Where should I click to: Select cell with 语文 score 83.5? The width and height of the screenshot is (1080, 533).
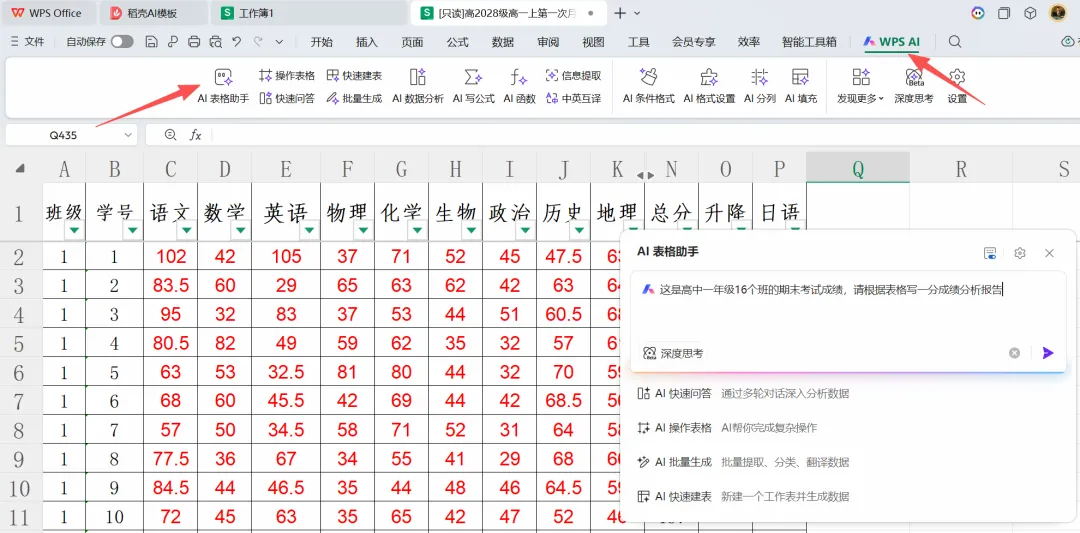pos(171,286)
